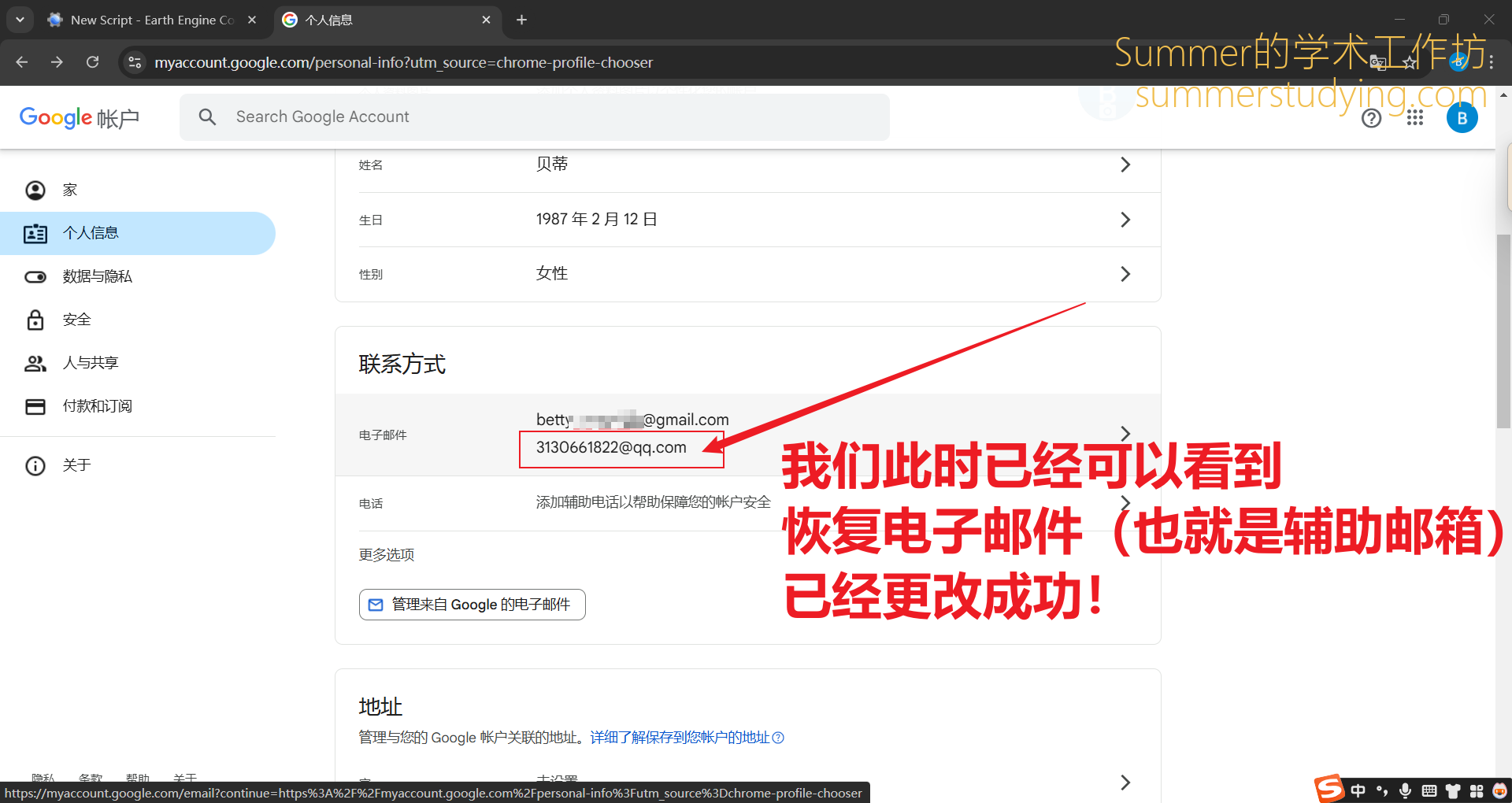Close the Earth Engine browser tab
This screenshot has height=803, width=1512.
pos(252,20)
